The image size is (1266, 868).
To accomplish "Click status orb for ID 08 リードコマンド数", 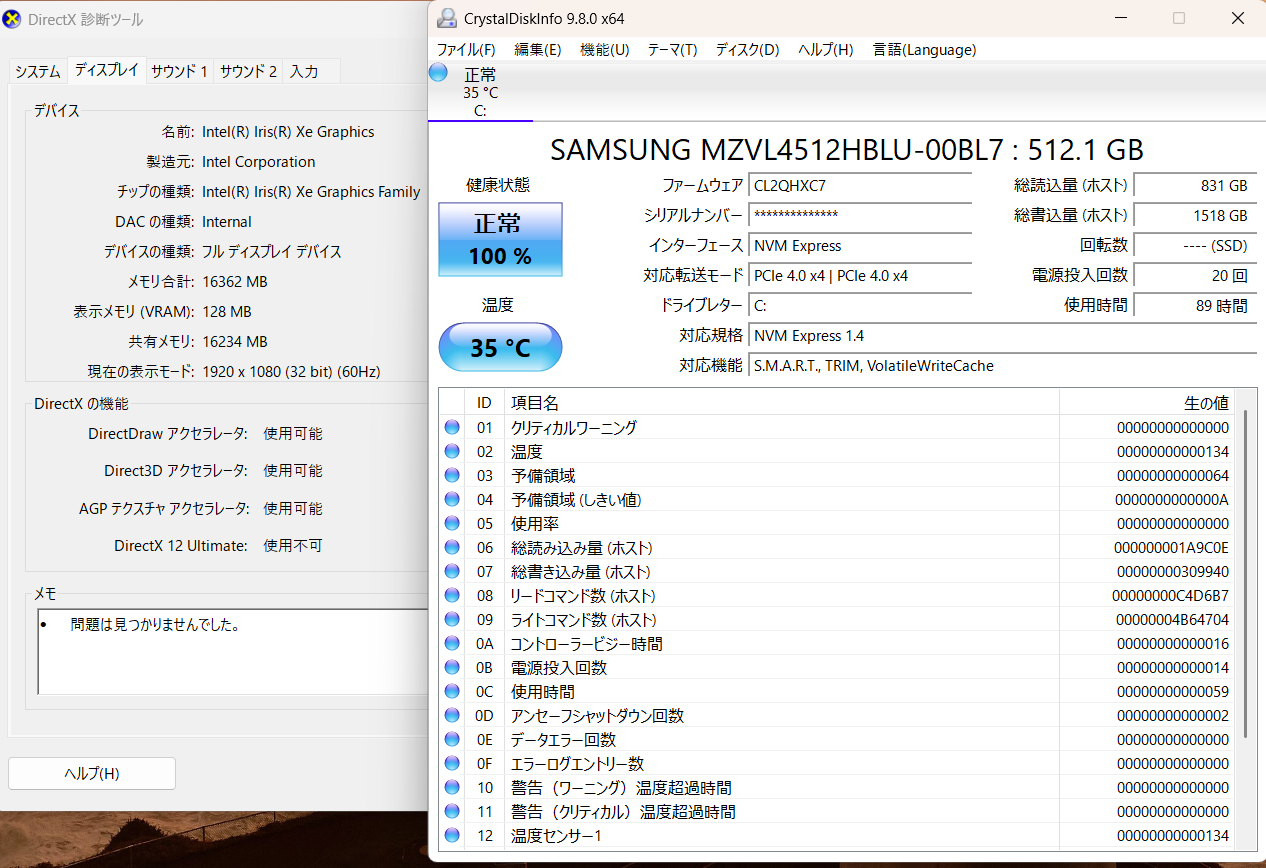I will pos(452,595).
